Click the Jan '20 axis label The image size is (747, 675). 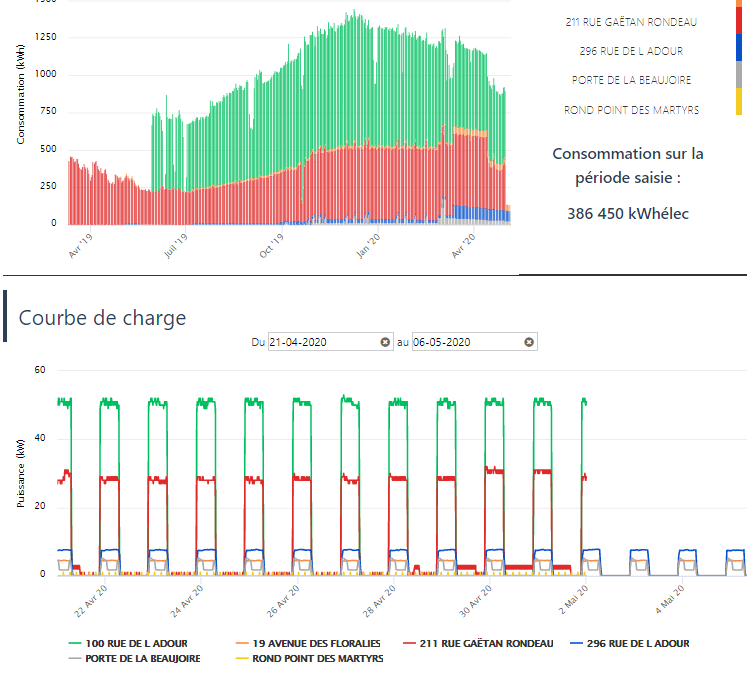pos(368,246)
